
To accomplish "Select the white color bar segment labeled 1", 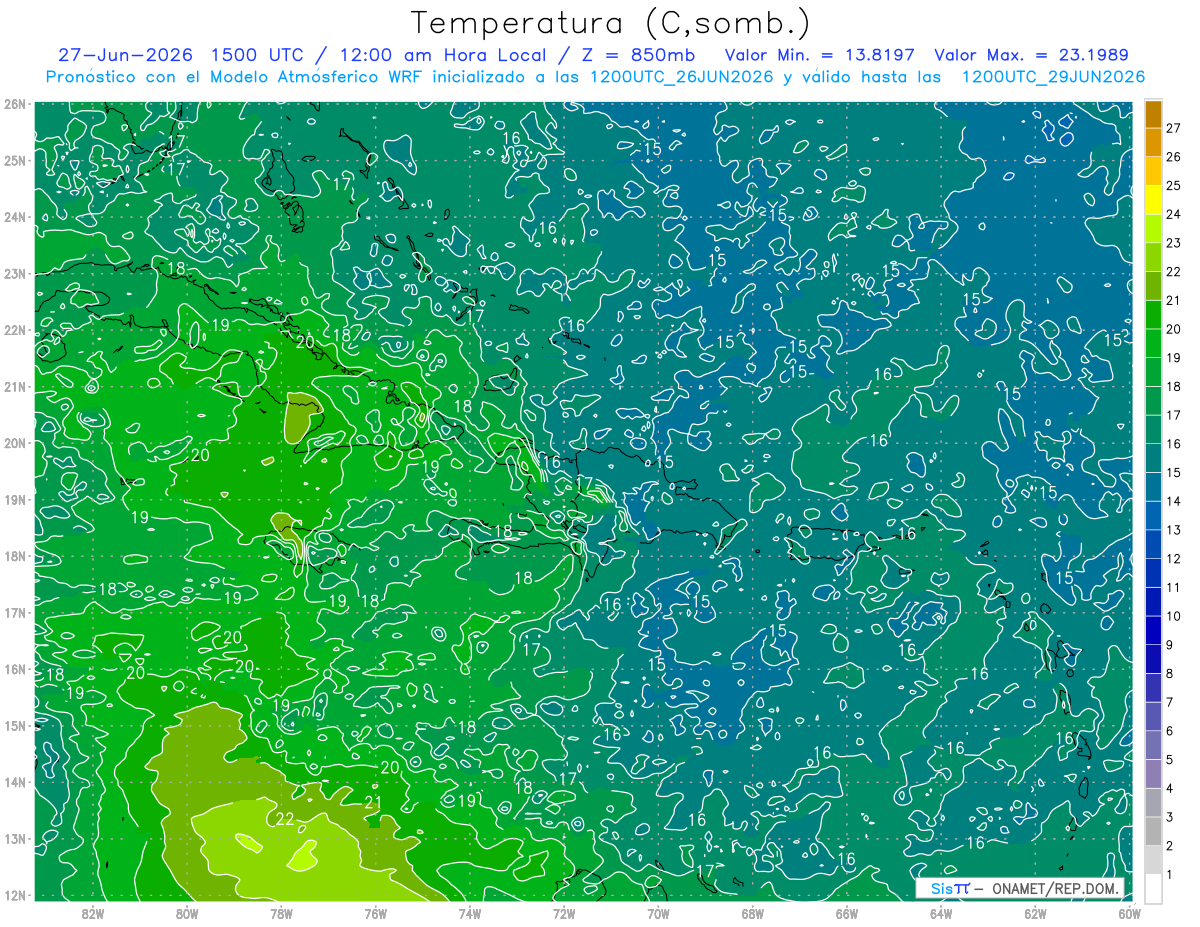I will pos(1153,888).
